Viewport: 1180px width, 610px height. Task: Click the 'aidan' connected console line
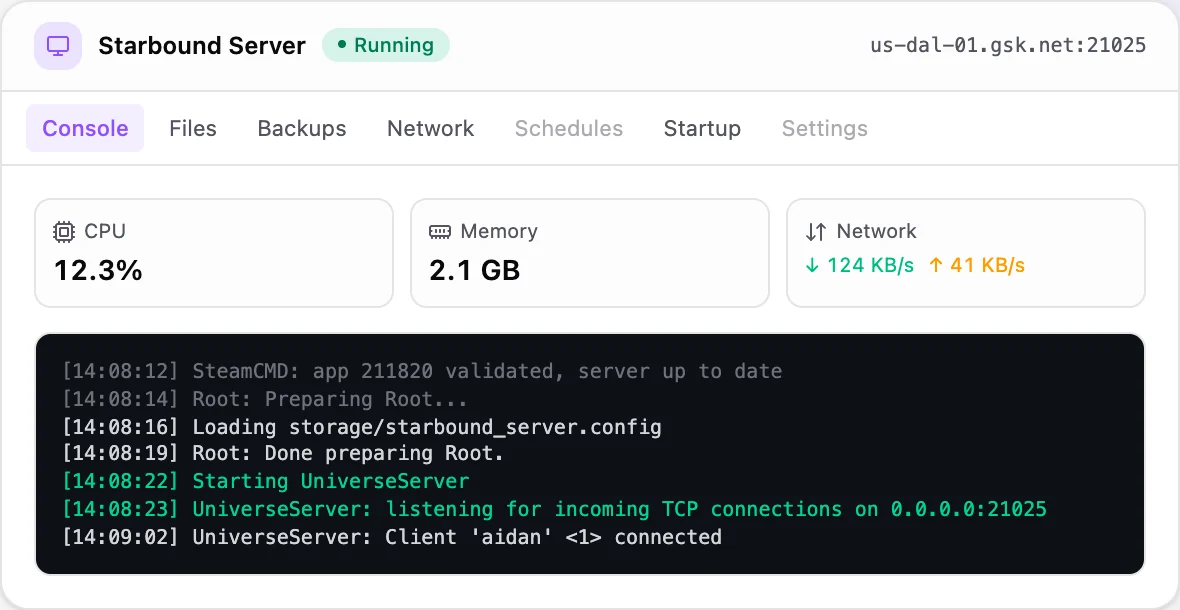[392, 537]
